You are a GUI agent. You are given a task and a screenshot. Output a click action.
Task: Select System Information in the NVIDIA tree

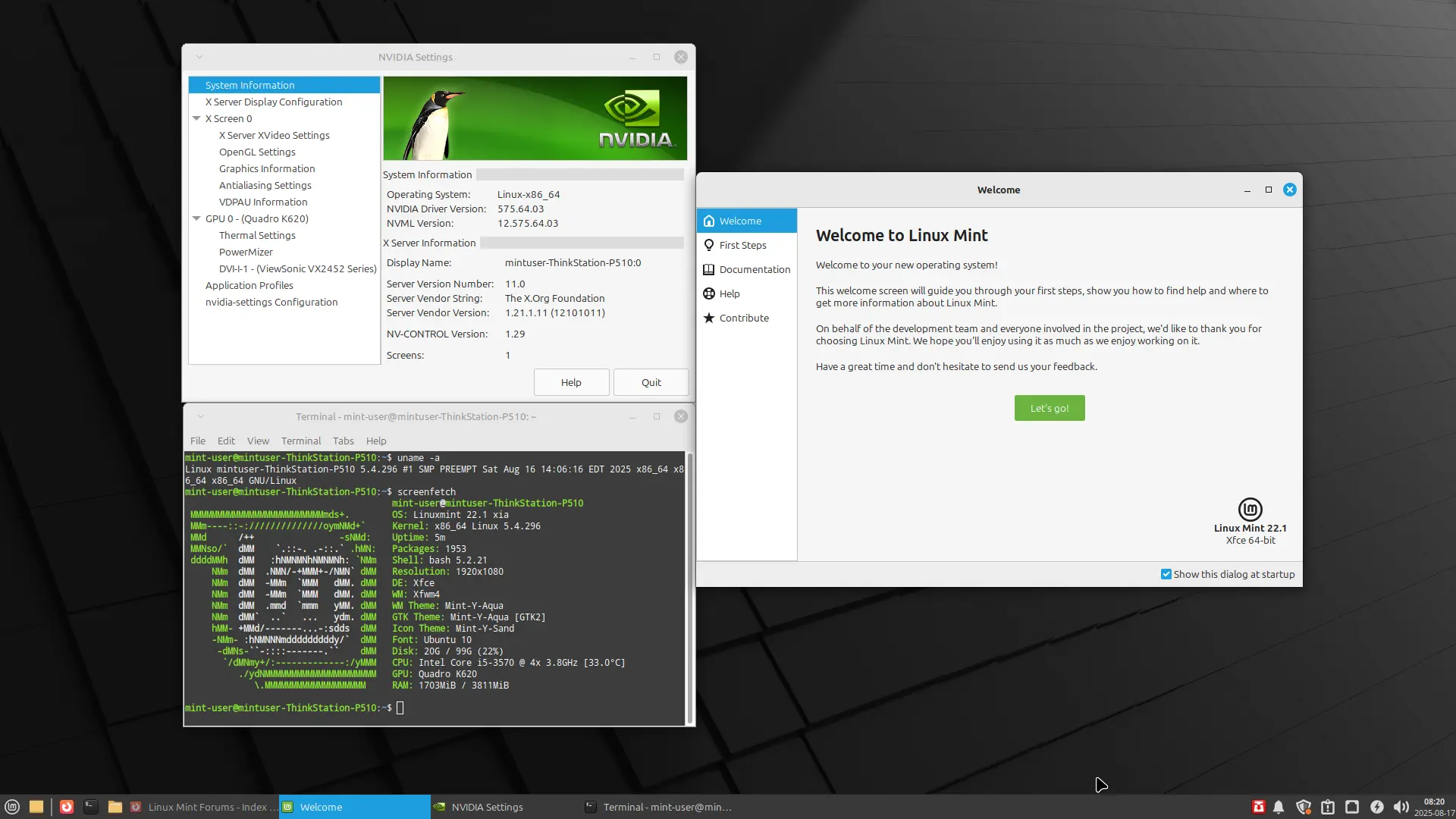(x=284, y=85)
